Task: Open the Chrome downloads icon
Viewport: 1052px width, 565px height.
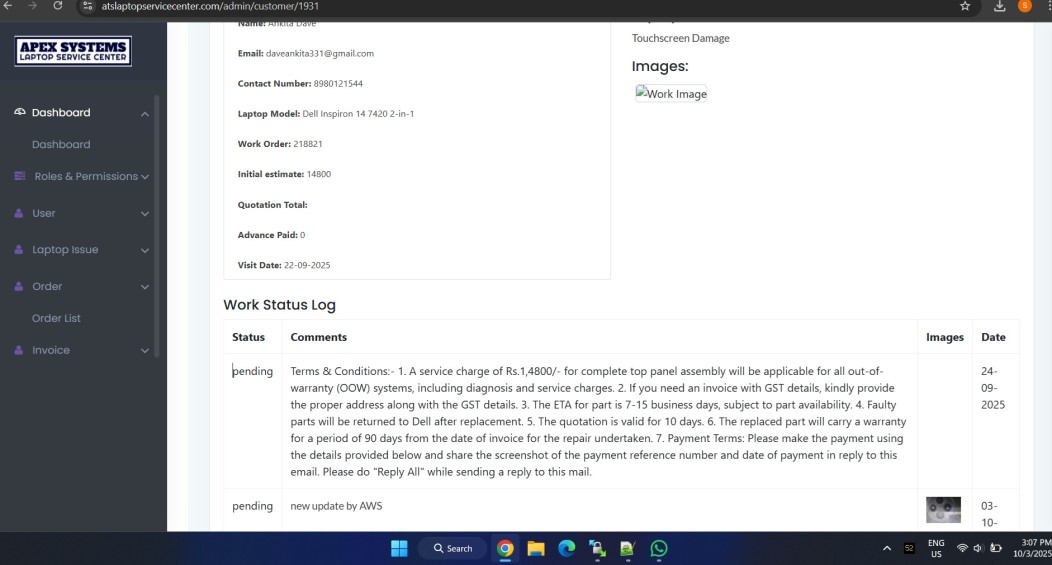Action: pos(1000,6)
